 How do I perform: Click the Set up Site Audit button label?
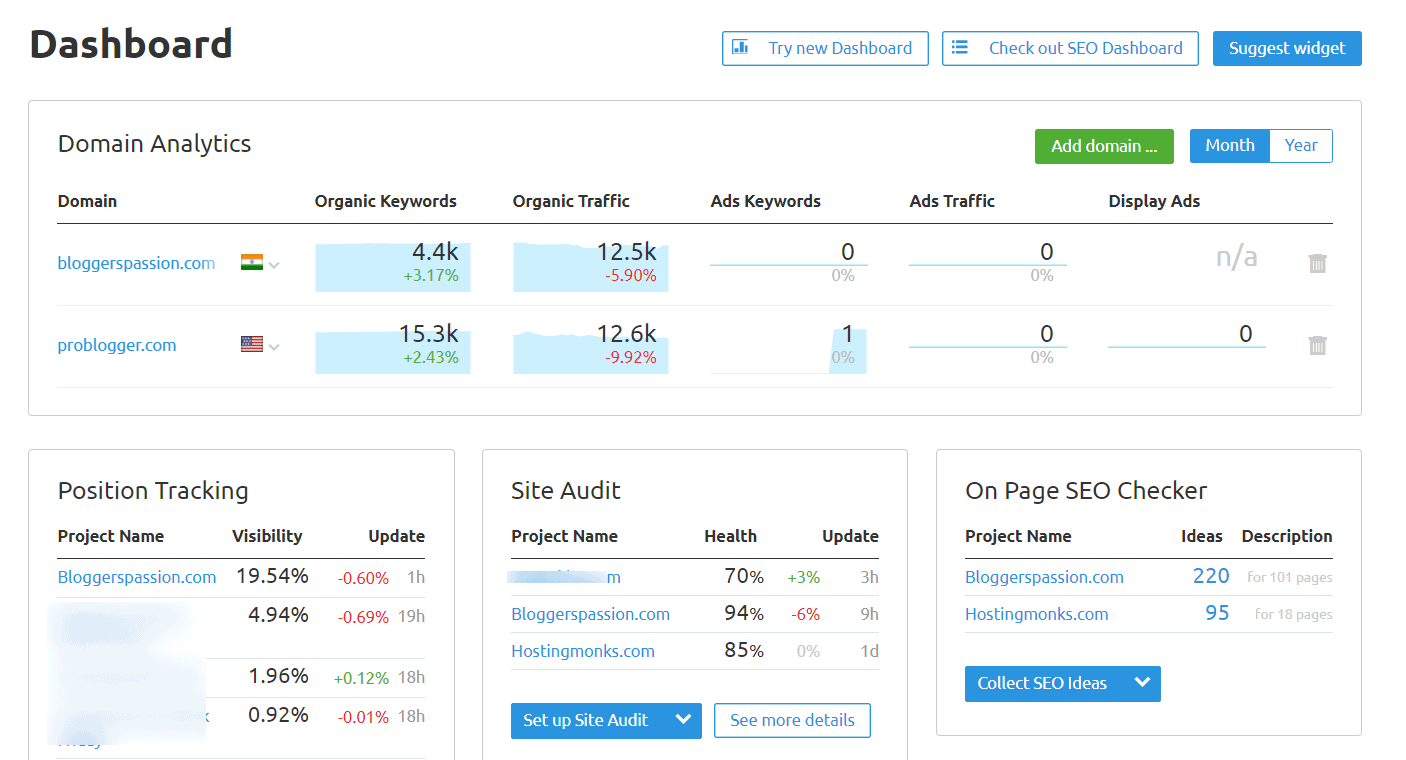coord(586,720)
